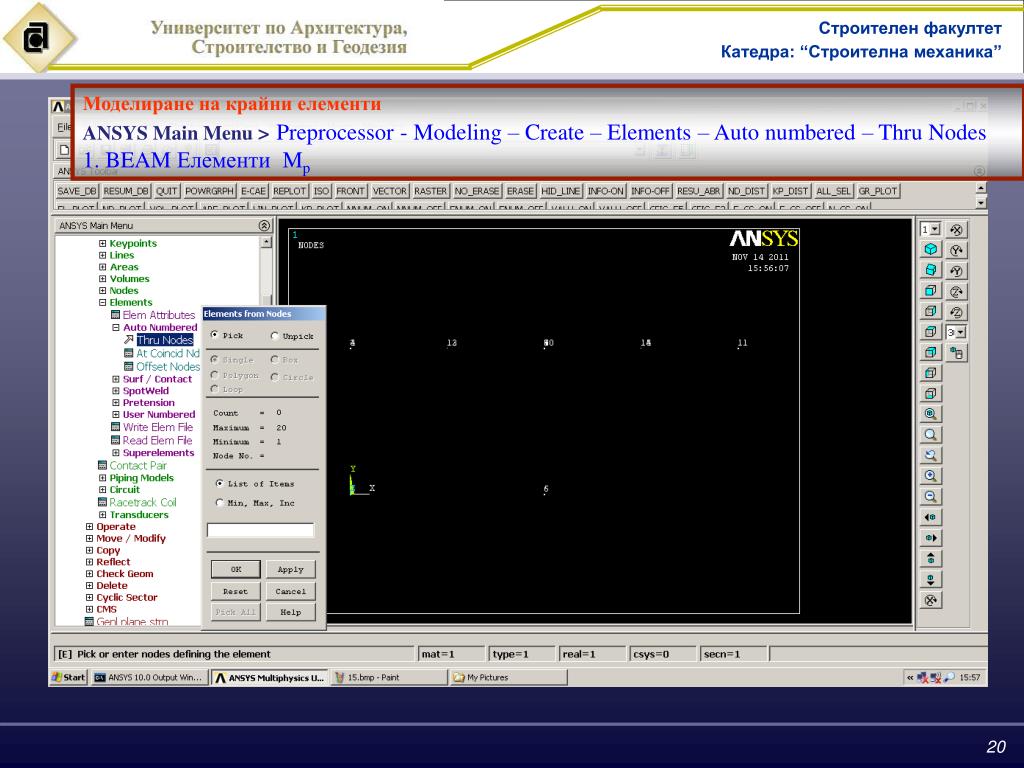Click the dynamic model mode icon
The width and height of the screenshot is (1024, 768).
[x=956, y=353]
